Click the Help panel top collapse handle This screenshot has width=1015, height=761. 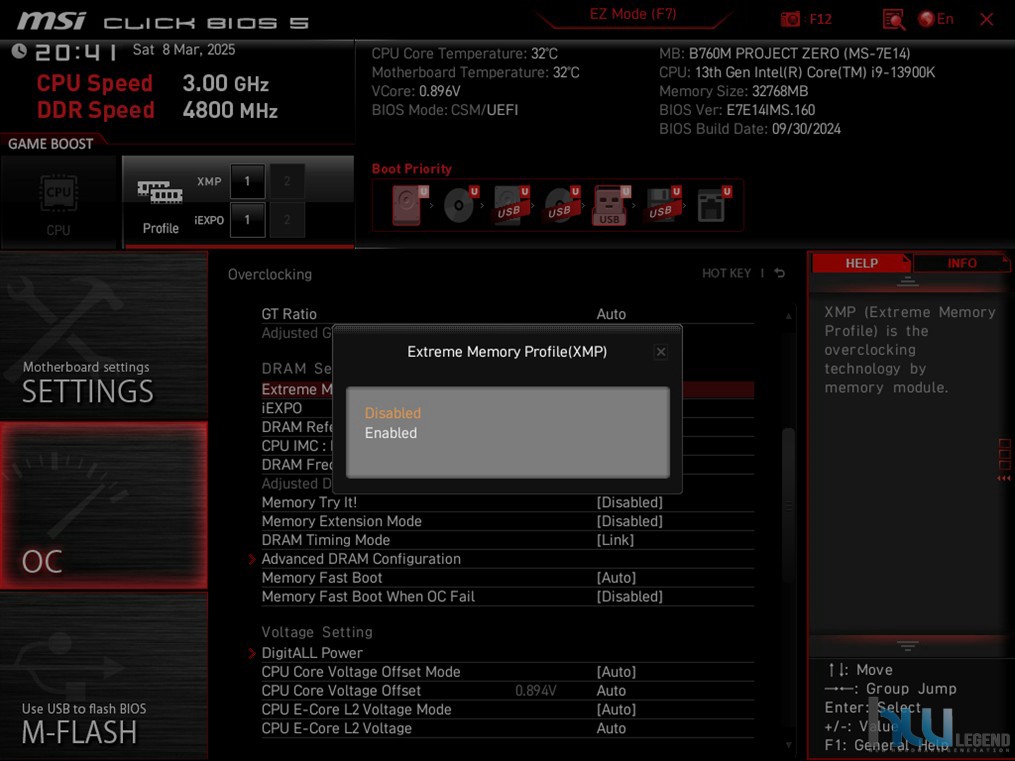click(908, 281)
